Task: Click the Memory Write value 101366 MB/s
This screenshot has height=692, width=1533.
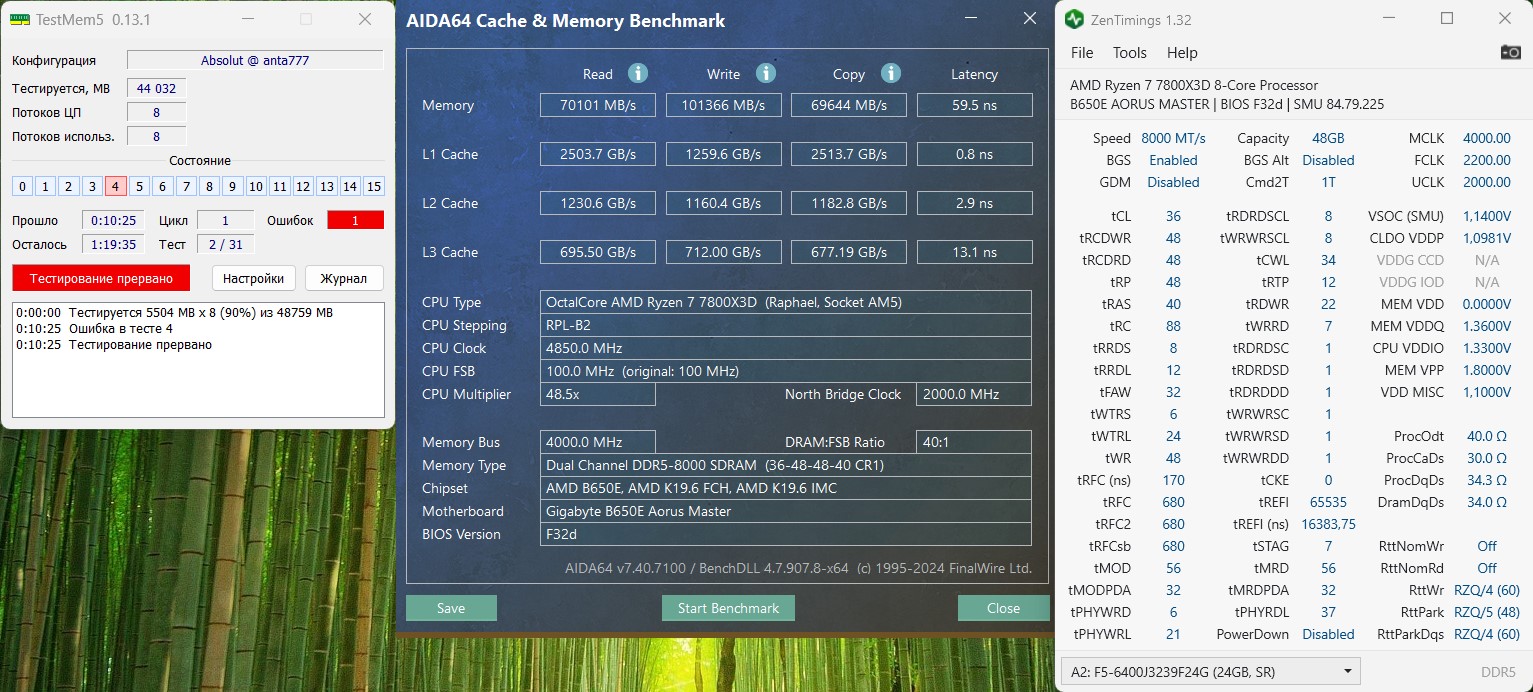Action: click(723, 105)
